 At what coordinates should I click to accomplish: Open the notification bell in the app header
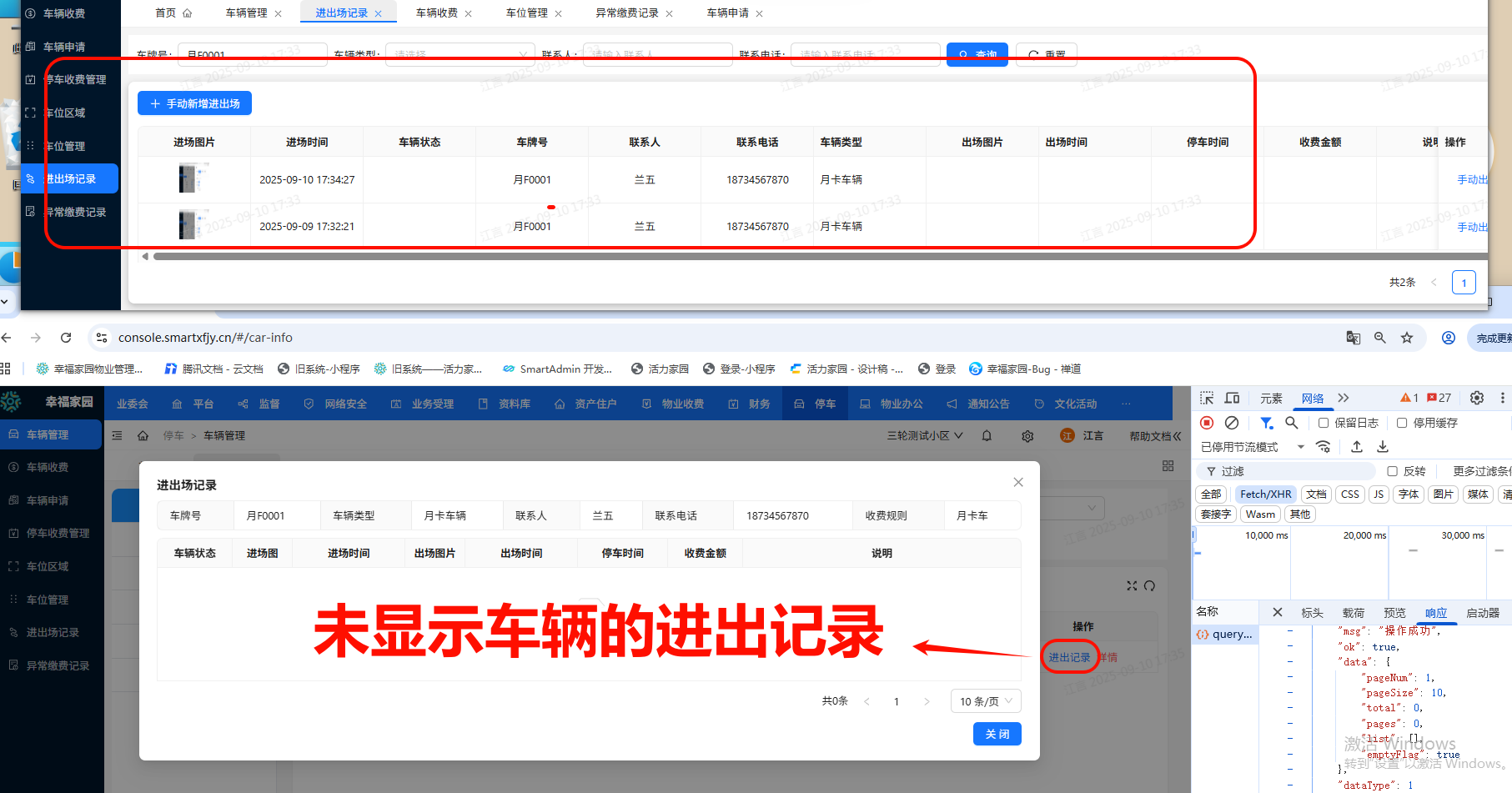coord(986,435)
